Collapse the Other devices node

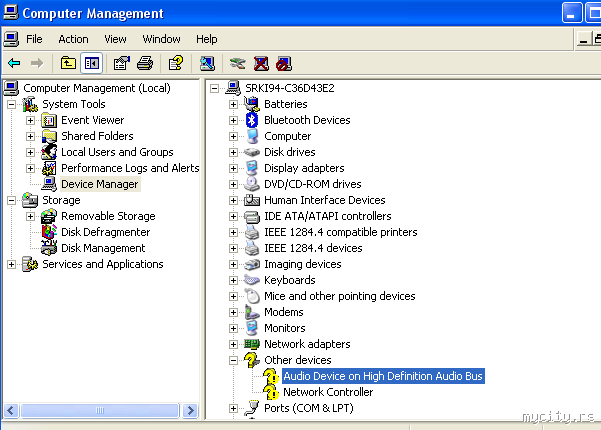(x=233, y=360)
